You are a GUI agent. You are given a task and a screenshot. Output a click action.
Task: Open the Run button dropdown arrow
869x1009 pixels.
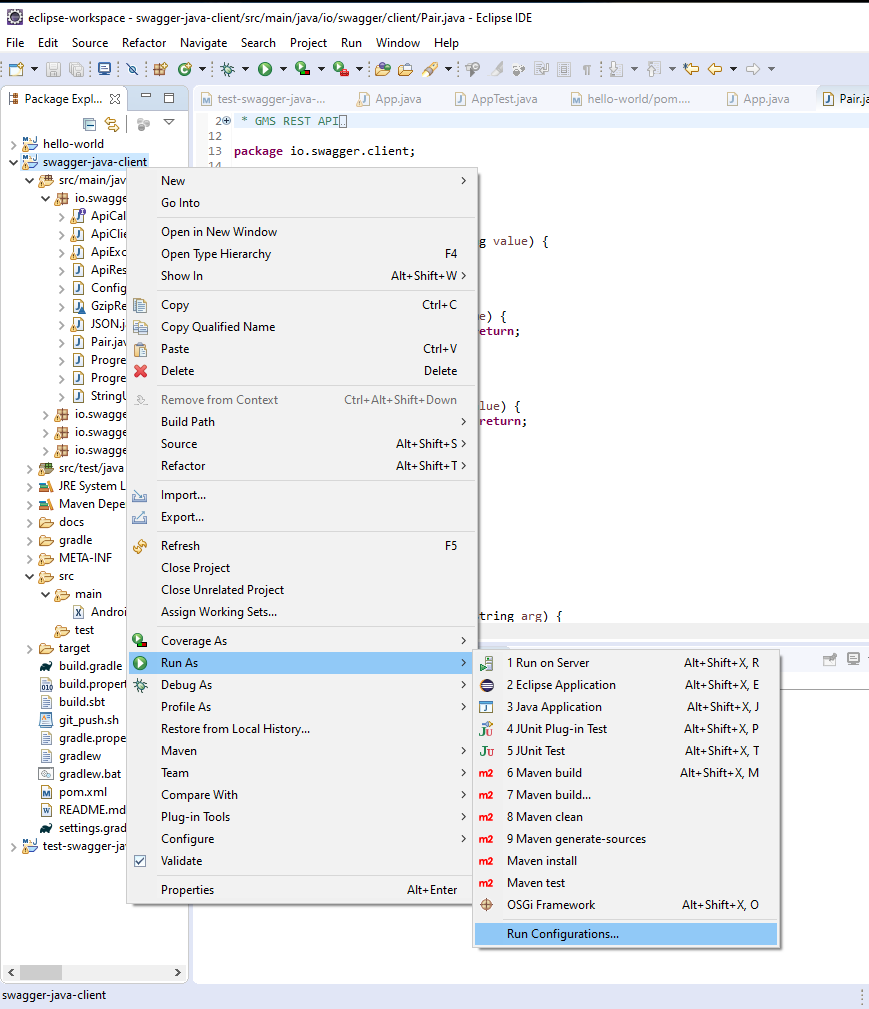pyautogui.click(x=281, y=70)
